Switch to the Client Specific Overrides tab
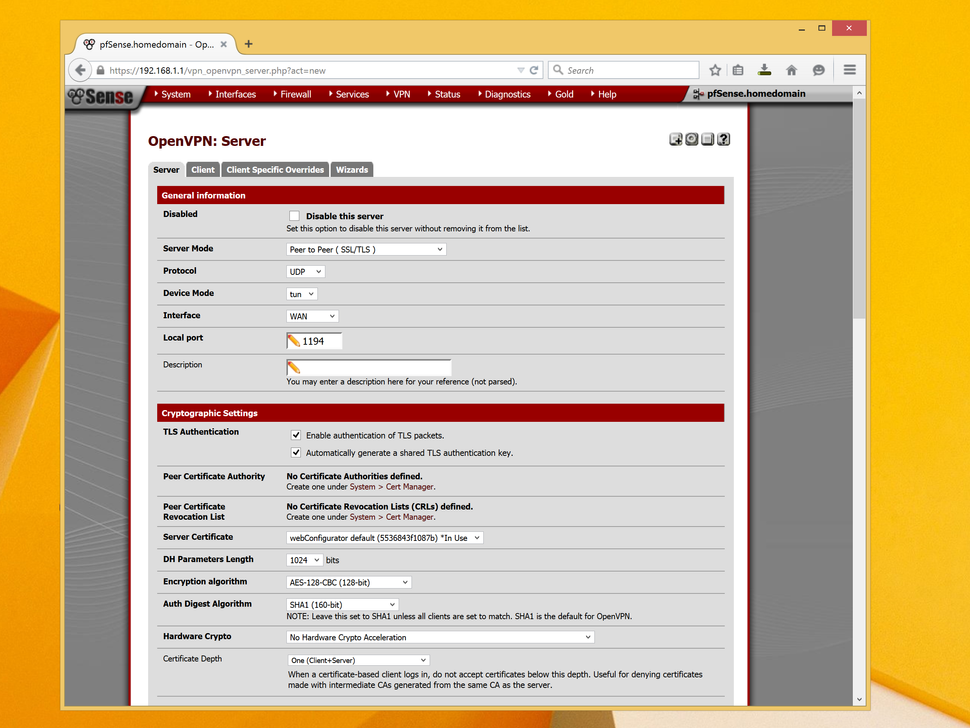Screen dimensions: 970x728 274,169
